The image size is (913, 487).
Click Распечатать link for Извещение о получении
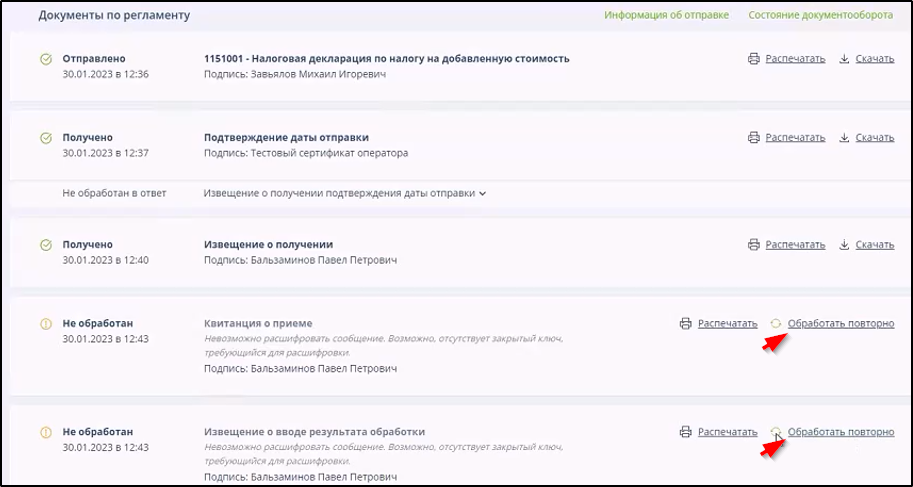coord(795,245)
